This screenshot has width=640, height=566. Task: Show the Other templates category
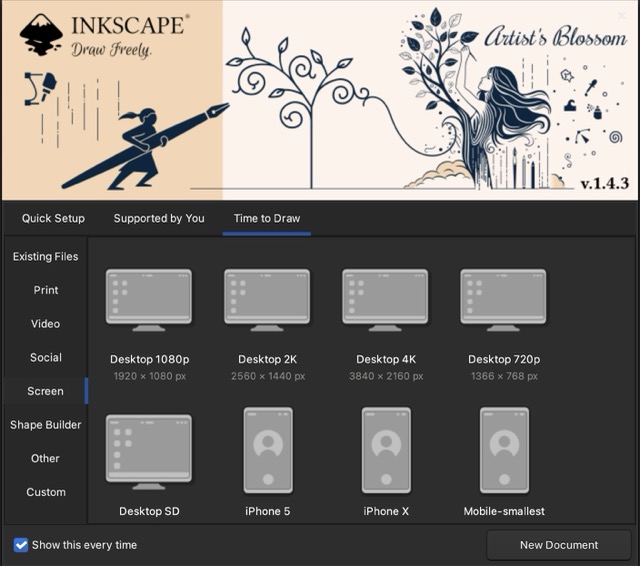pyautogui.click(x=46, y=458)
